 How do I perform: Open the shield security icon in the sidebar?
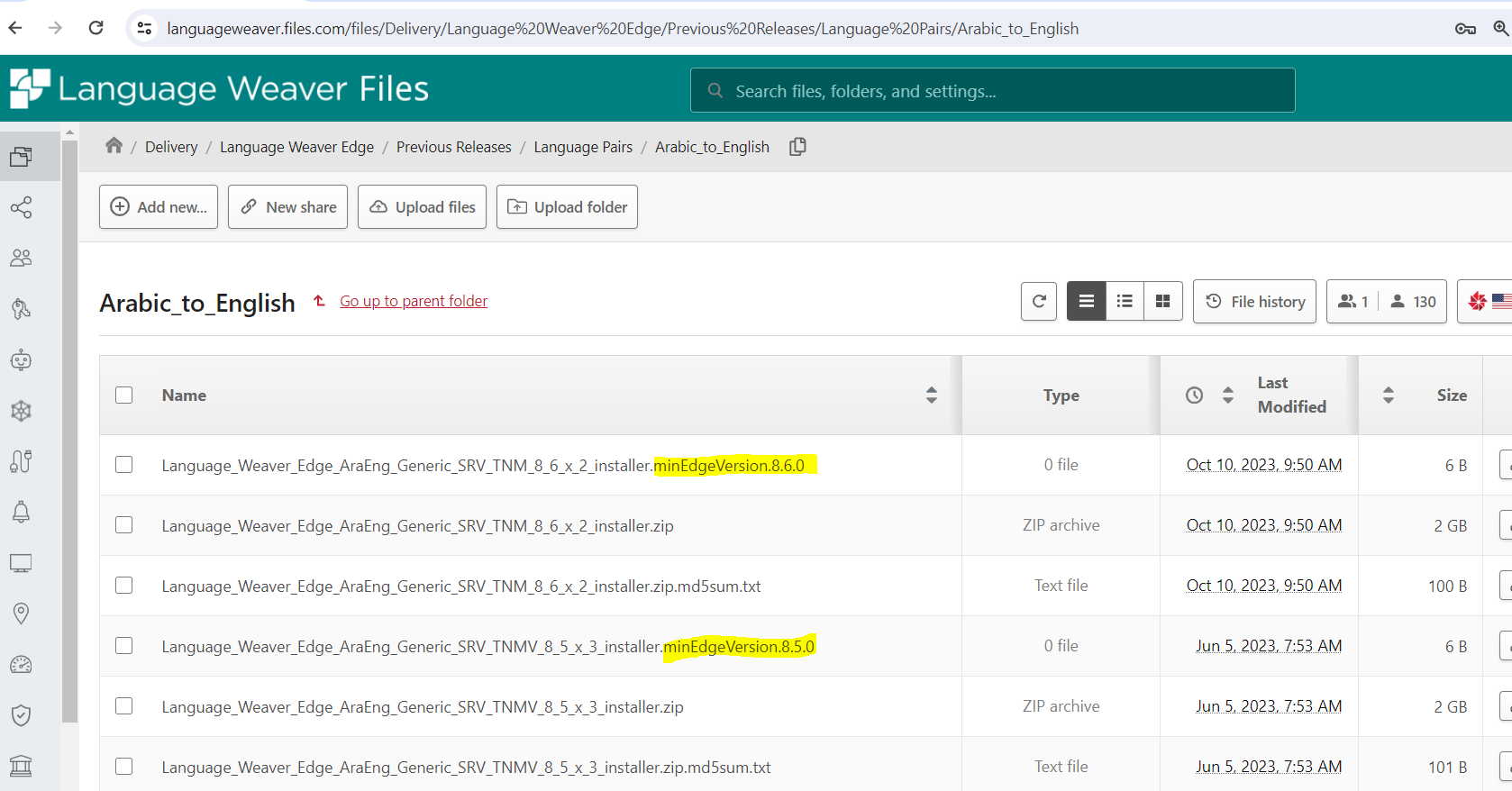click(x=21, y=715)
